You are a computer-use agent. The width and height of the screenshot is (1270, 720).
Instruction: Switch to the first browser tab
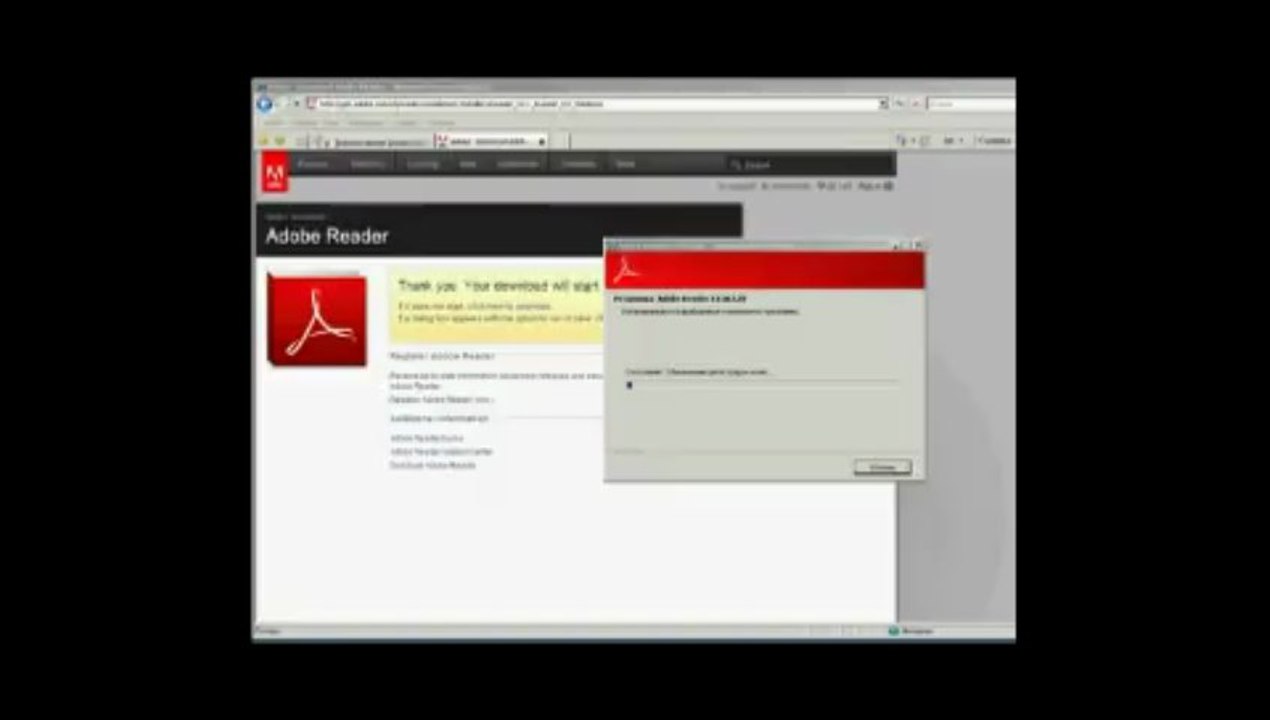point(372,141)
